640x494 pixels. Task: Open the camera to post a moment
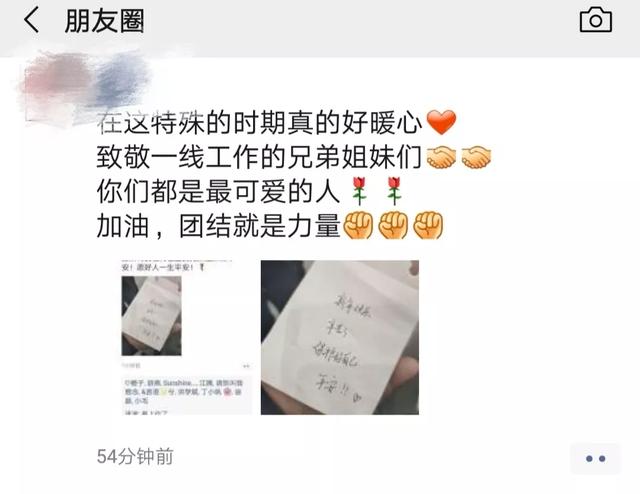[x=596, y=20]
